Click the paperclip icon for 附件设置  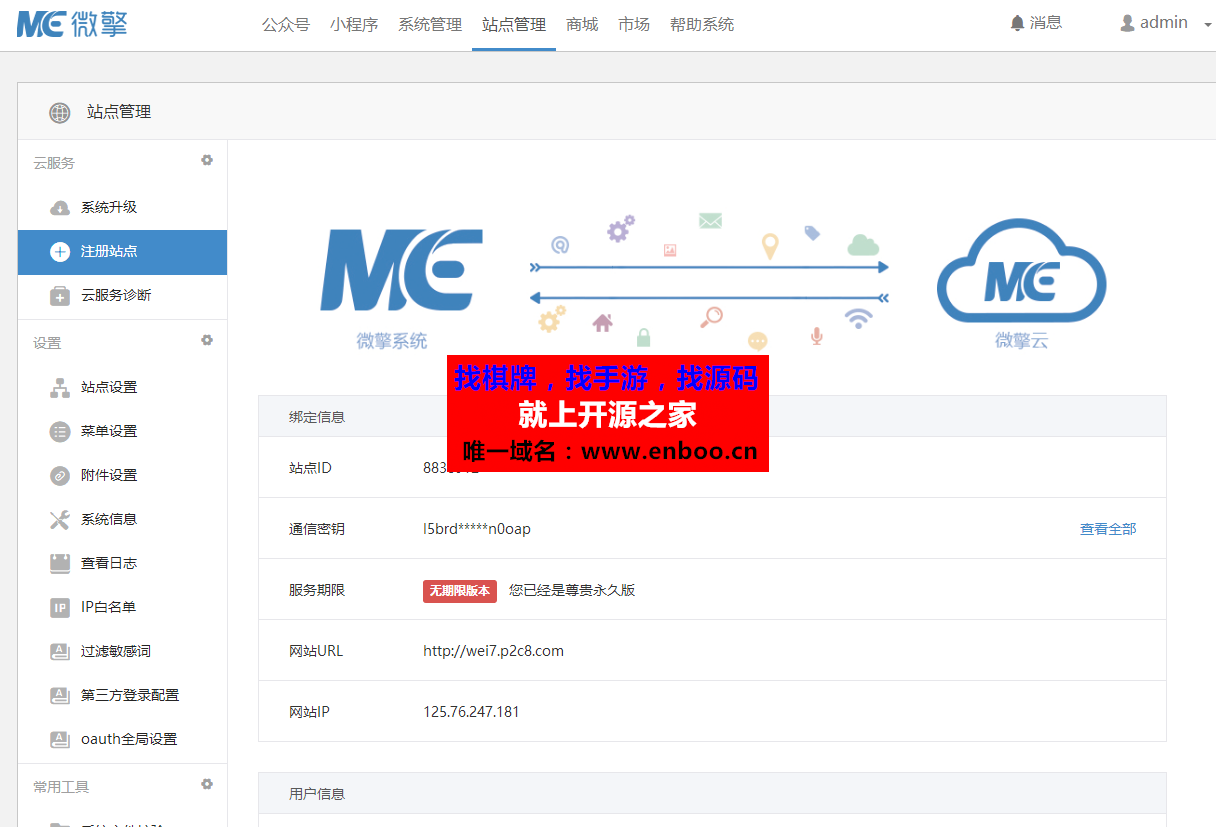(x=60, y=476)
